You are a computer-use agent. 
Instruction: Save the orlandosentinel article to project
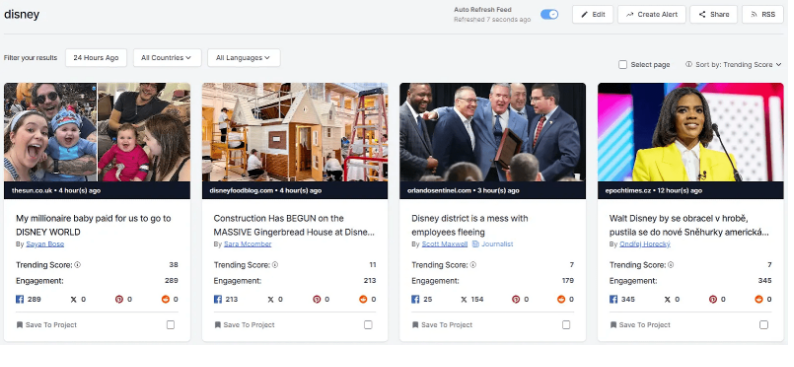click(x=442, y=325)
